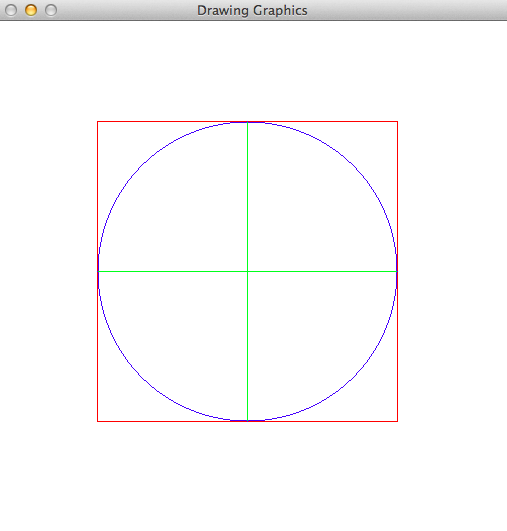
Task: Click the top-left corner of red square
Action: [x=98, y=122]
